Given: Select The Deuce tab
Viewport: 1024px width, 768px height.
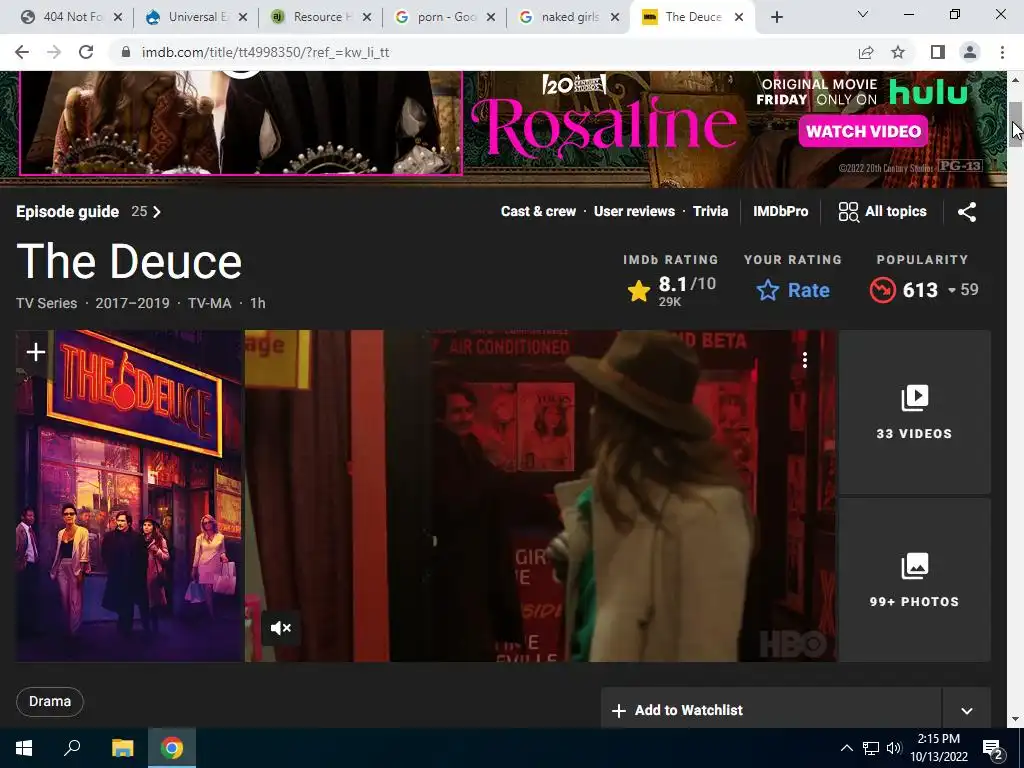Looking at the screenshot, I should 693,17.
